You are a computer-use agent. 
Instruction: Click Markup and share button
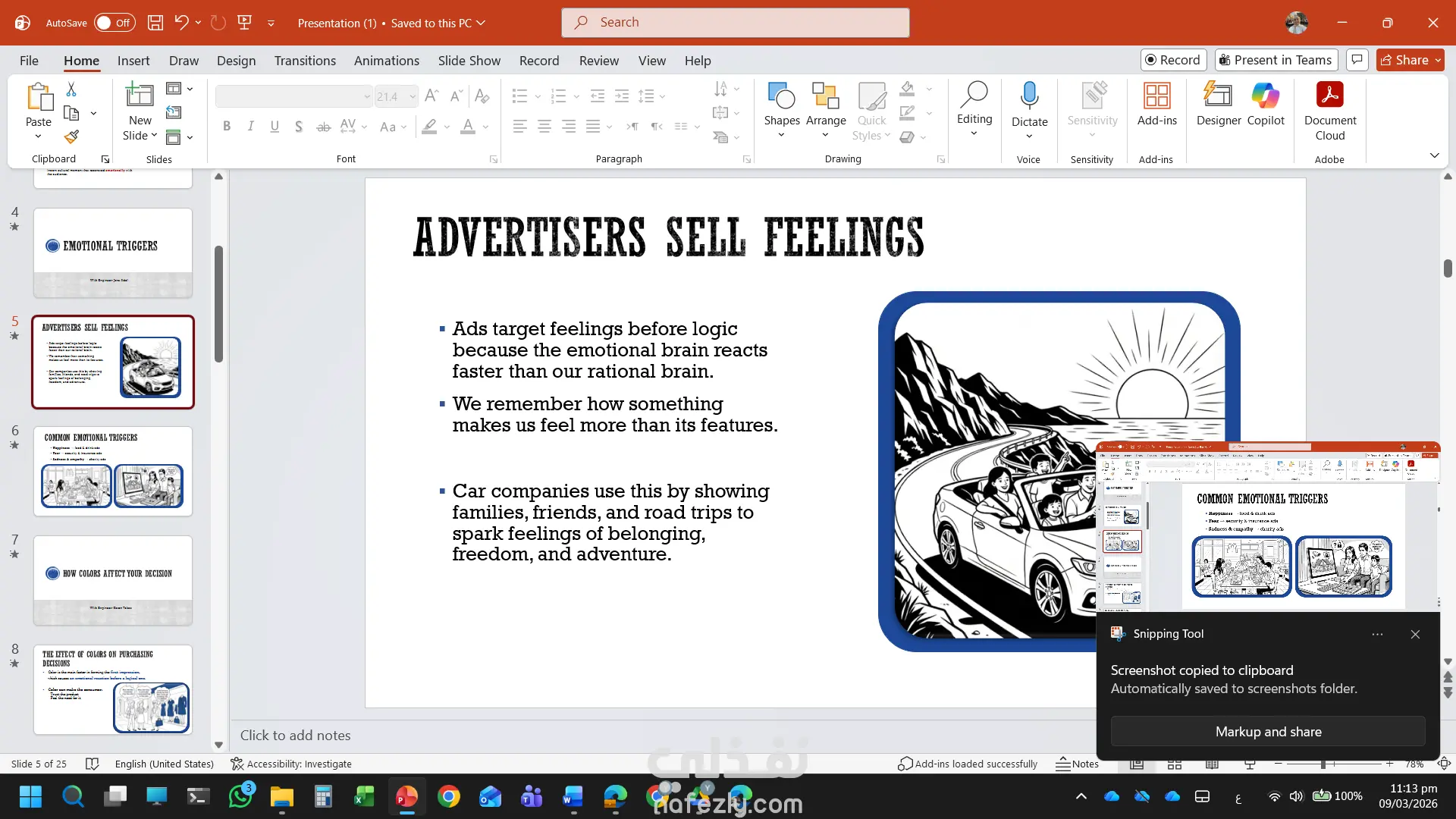point(1268,732)
